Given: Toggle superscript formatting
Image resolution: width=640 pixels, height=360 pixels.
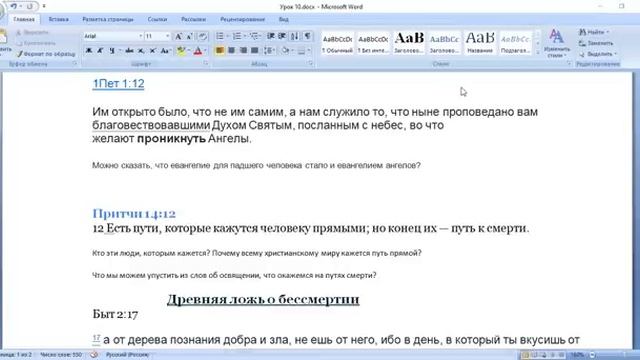Looking at the screenshot, I should click(152, 51).
